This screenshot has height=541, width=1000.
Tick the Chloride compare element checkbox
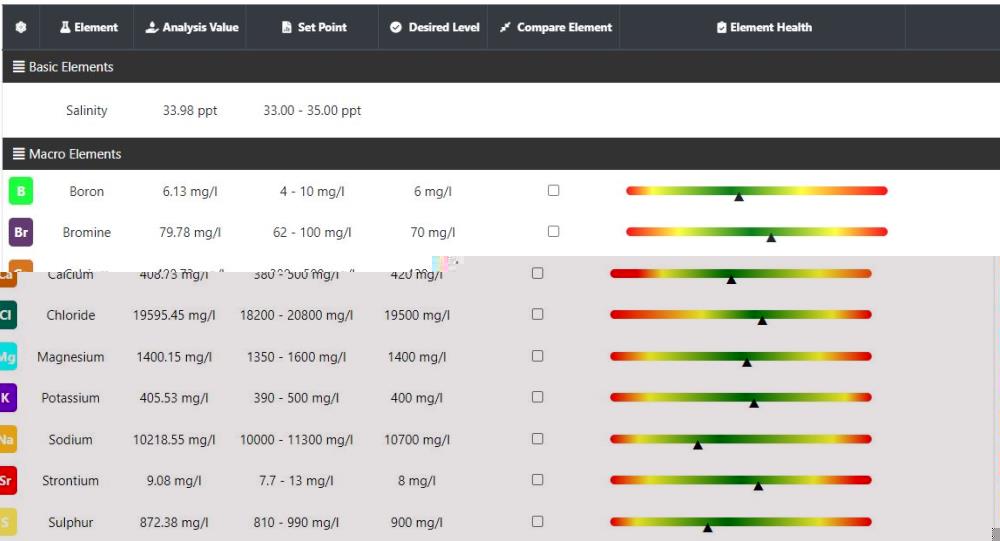tap(538, 314)
